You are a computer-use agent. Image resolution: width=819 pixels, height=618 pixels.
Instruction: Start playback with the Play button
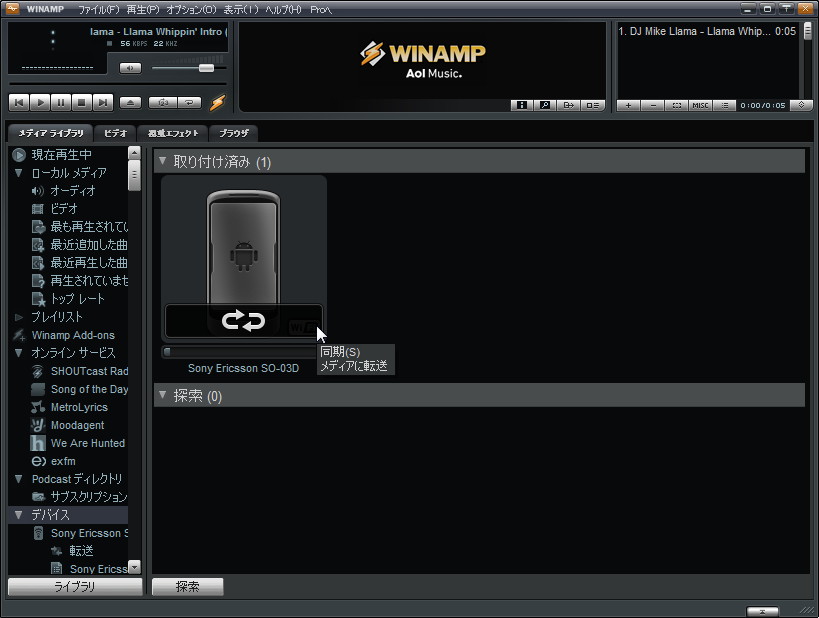tap(40, 102)
